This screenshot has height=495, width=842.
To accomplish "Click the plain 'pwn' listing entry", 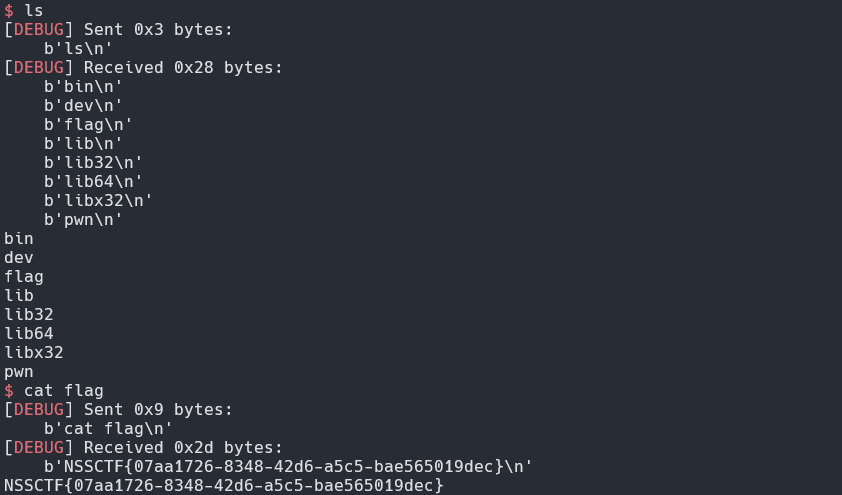I will click(19, 372).
